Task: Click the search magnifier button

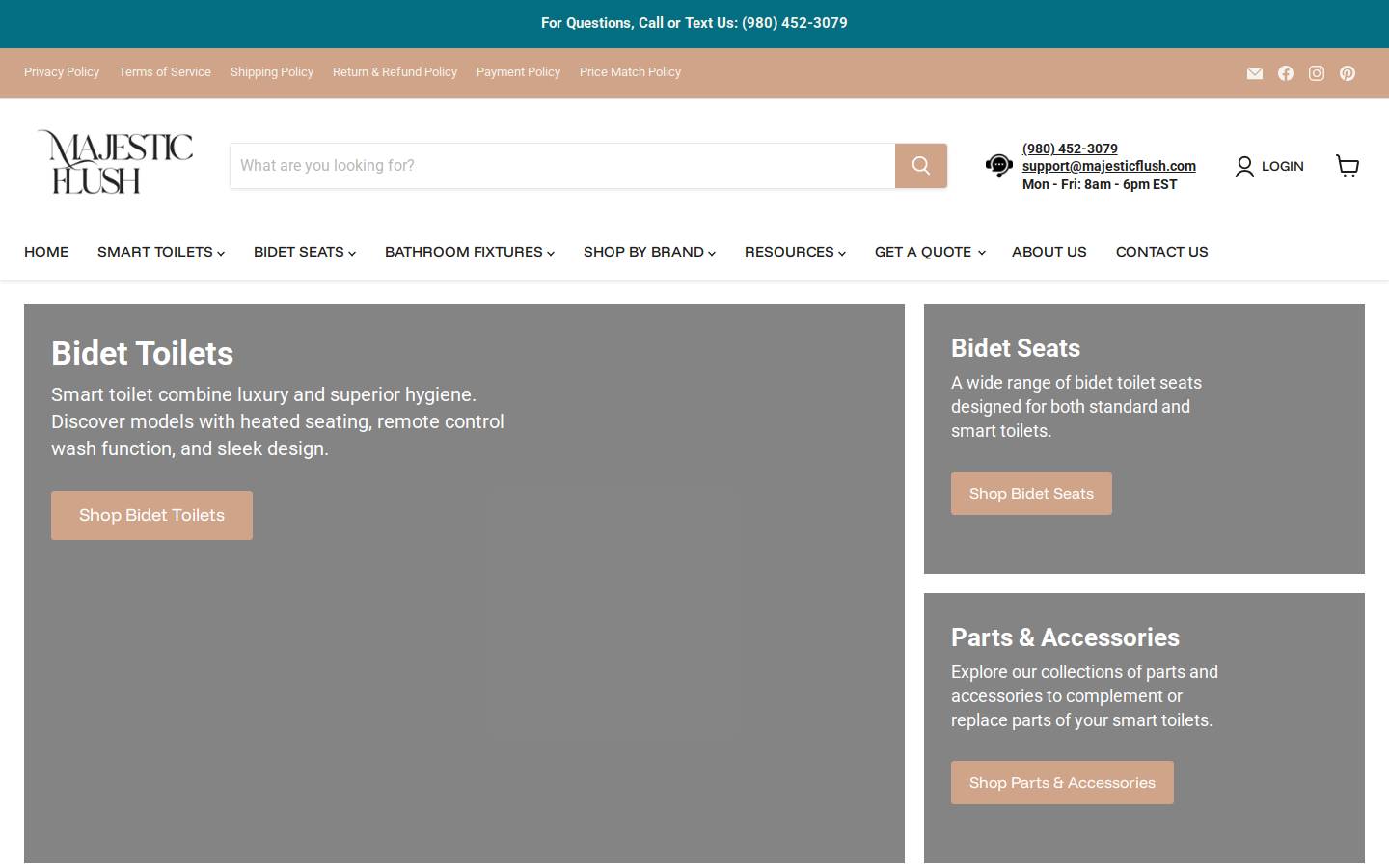Action: (921, 166)
